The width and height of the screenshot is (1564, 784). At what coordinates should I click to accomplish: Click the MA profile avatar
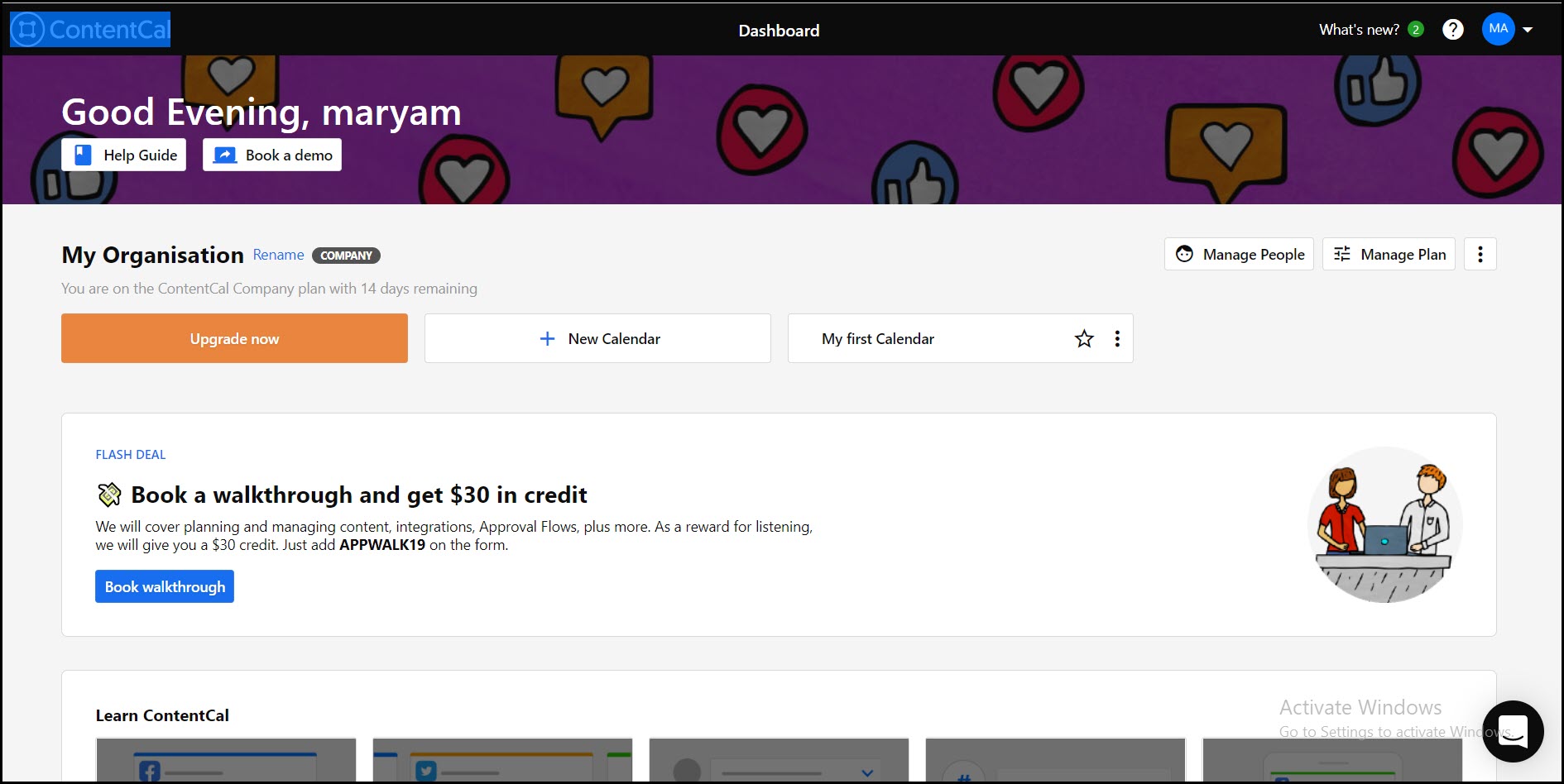(x=1498, y=29)
